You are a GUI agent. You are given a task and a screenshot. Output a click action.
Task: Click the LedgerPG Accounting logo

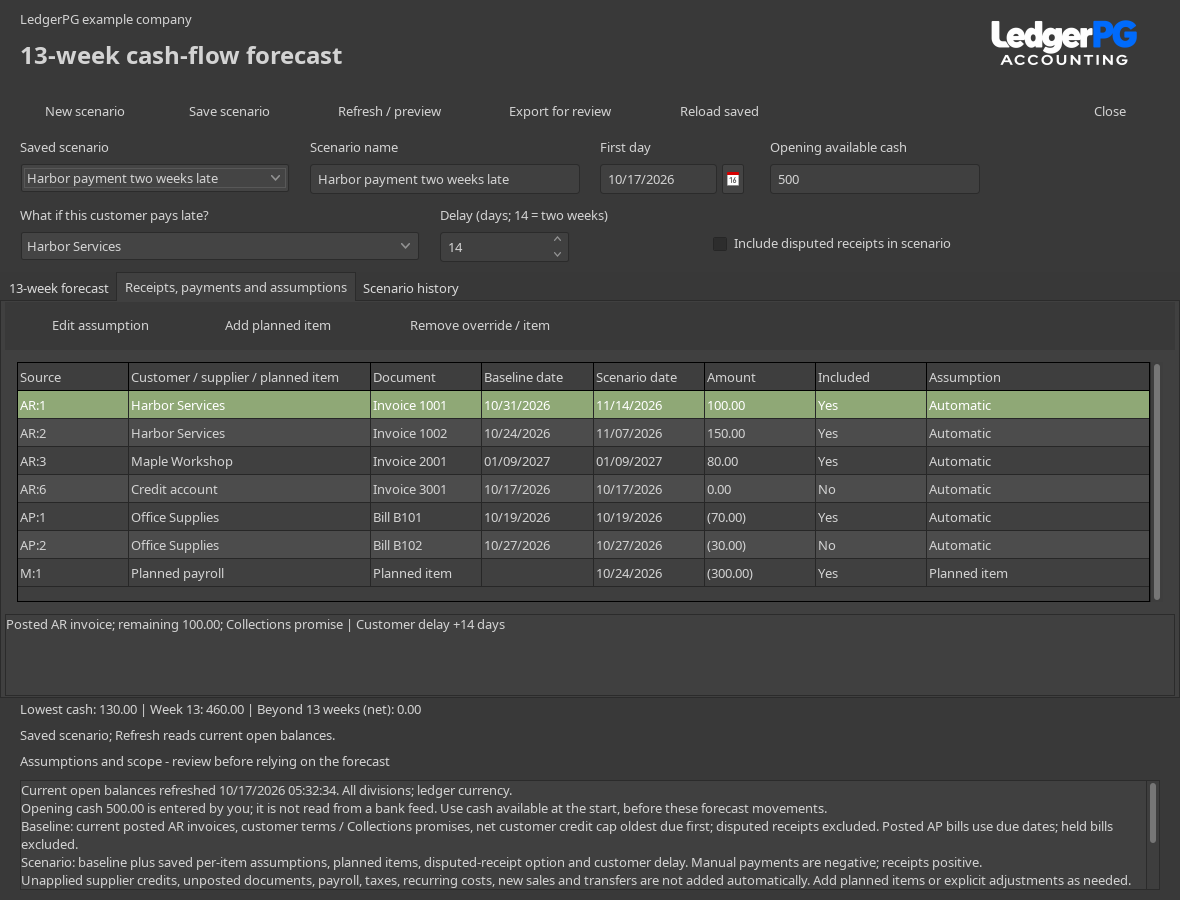point(1063,43)
